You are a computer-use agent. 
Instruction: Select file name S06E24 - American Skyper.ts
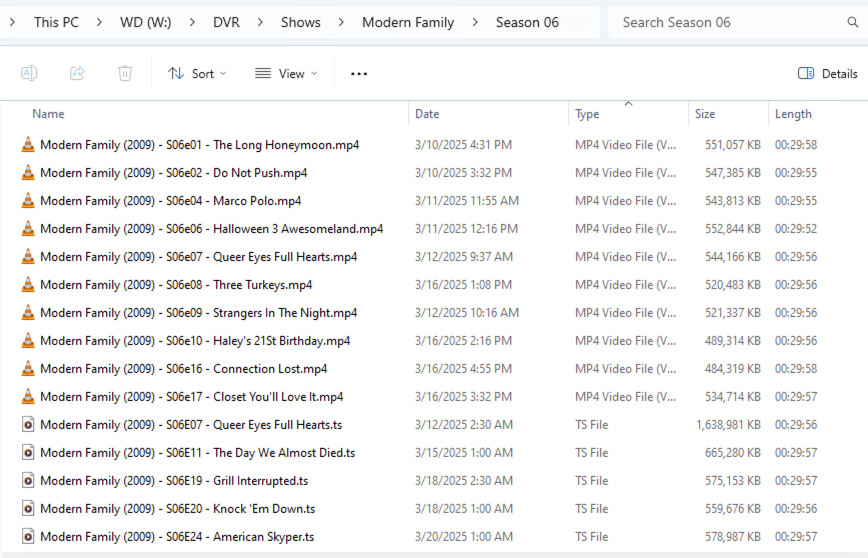coord(177,536)
